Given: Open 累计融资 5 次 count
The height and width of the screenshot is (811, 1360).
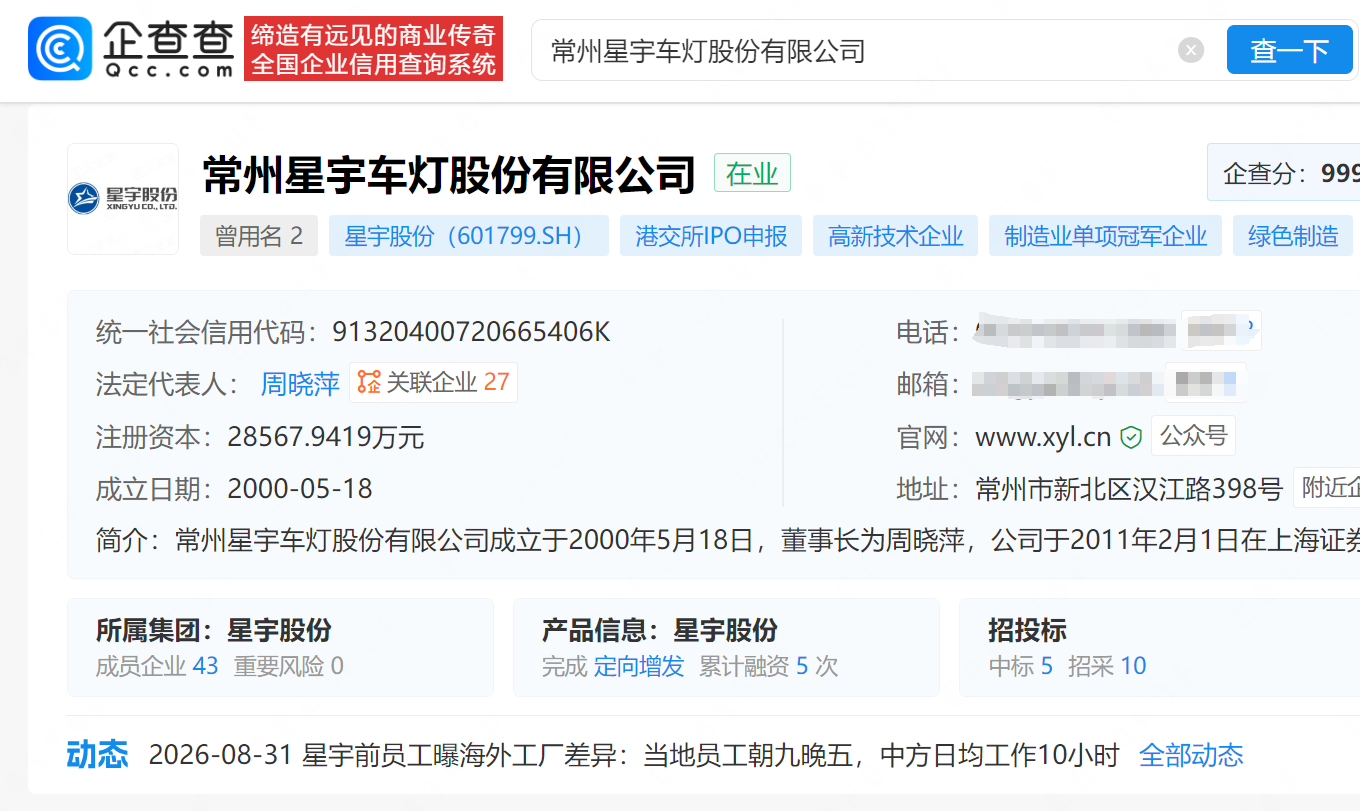Looking at the screenshot, I should [769, 666].
